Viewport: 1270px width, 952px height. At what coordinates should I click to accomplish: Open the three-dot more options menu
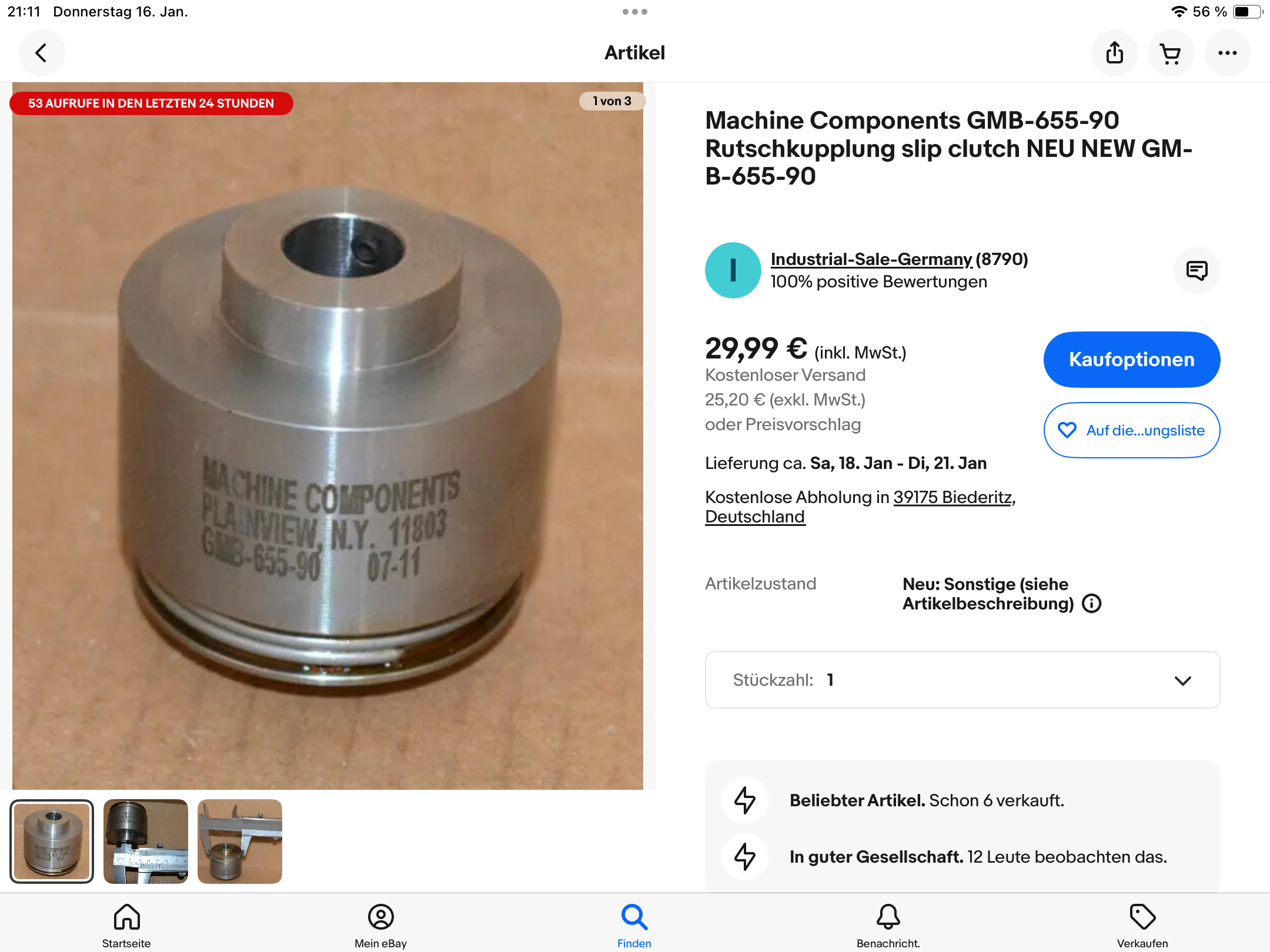pyautogui.click(x=1227, y=53)
